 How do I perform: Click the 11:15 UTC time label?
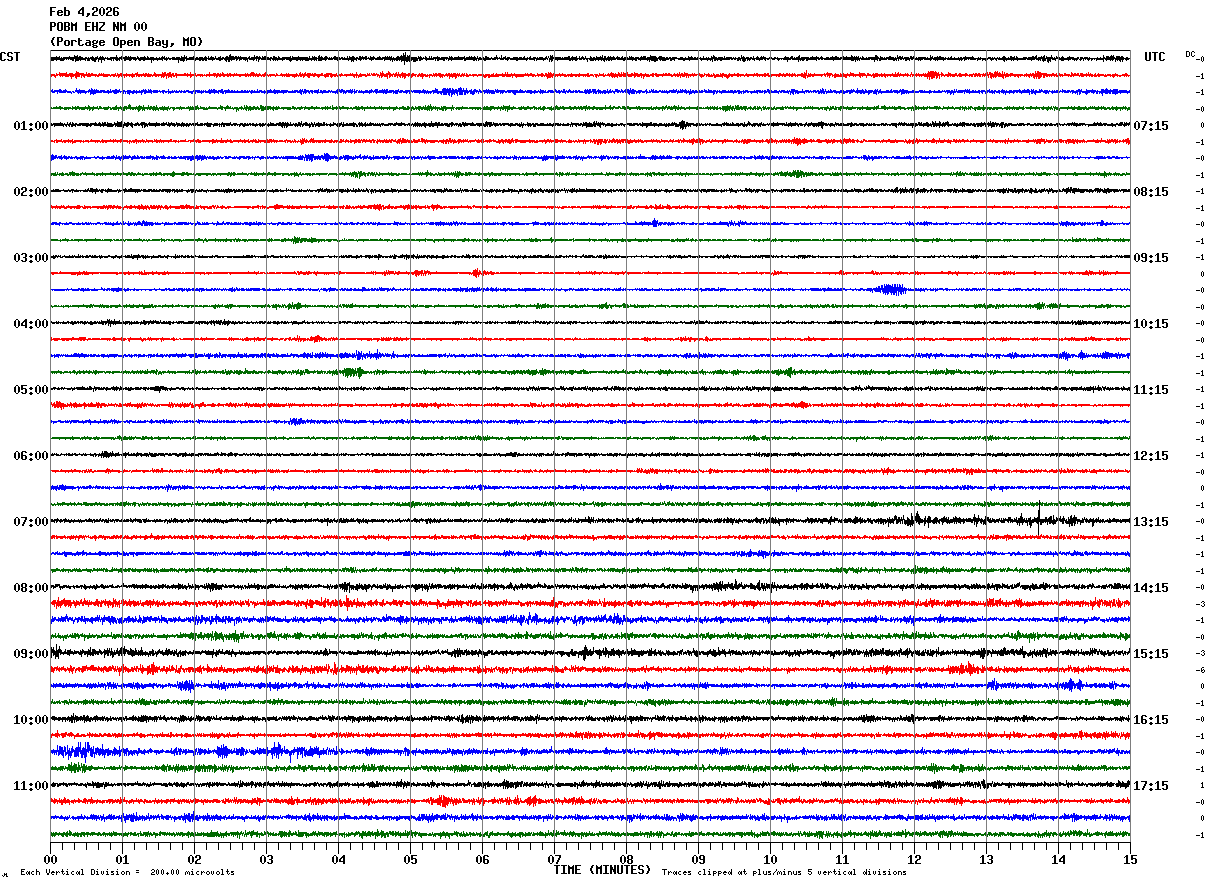[1150, 390]
